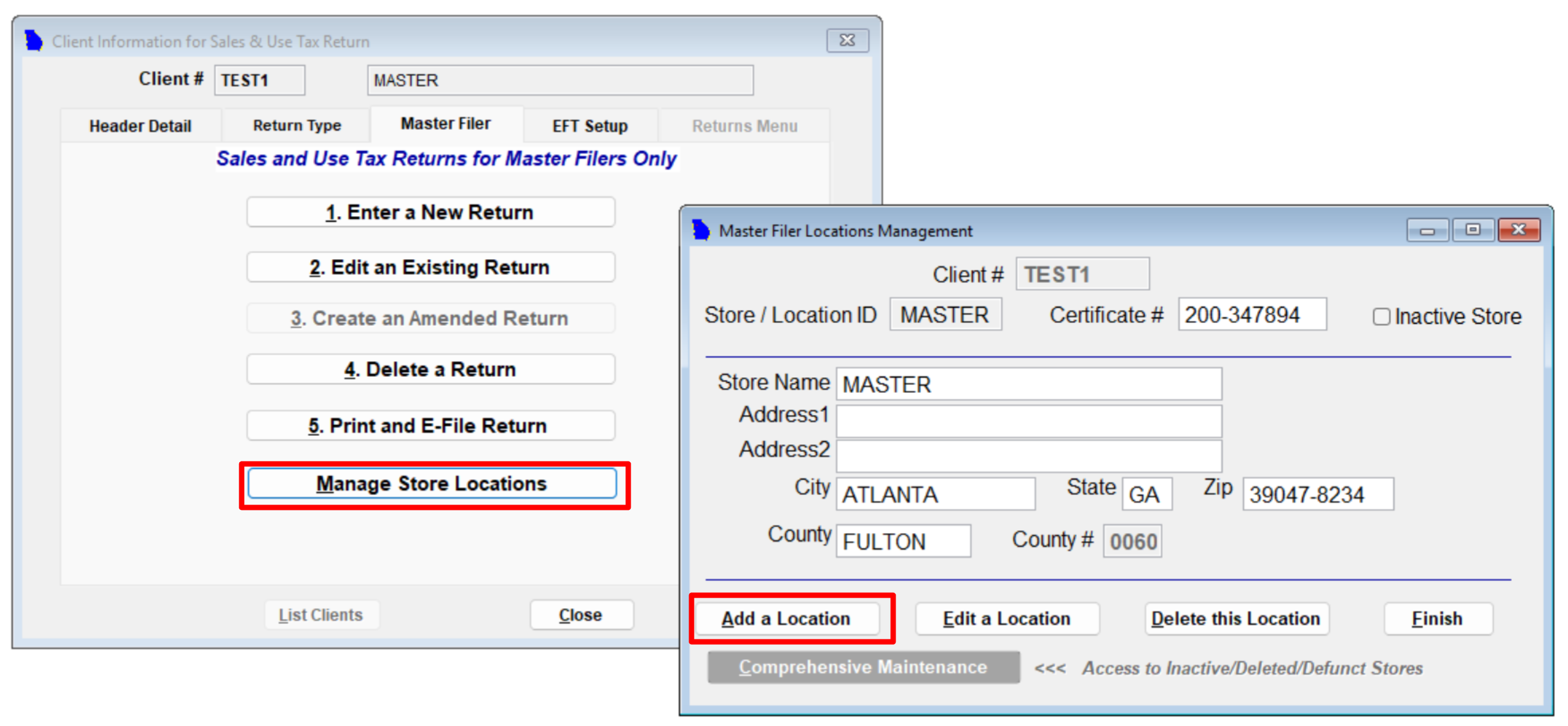The width and height of the screenshot is (1568, 726).
Task: Click the Finish button
Action: [x=1437, y=619]
